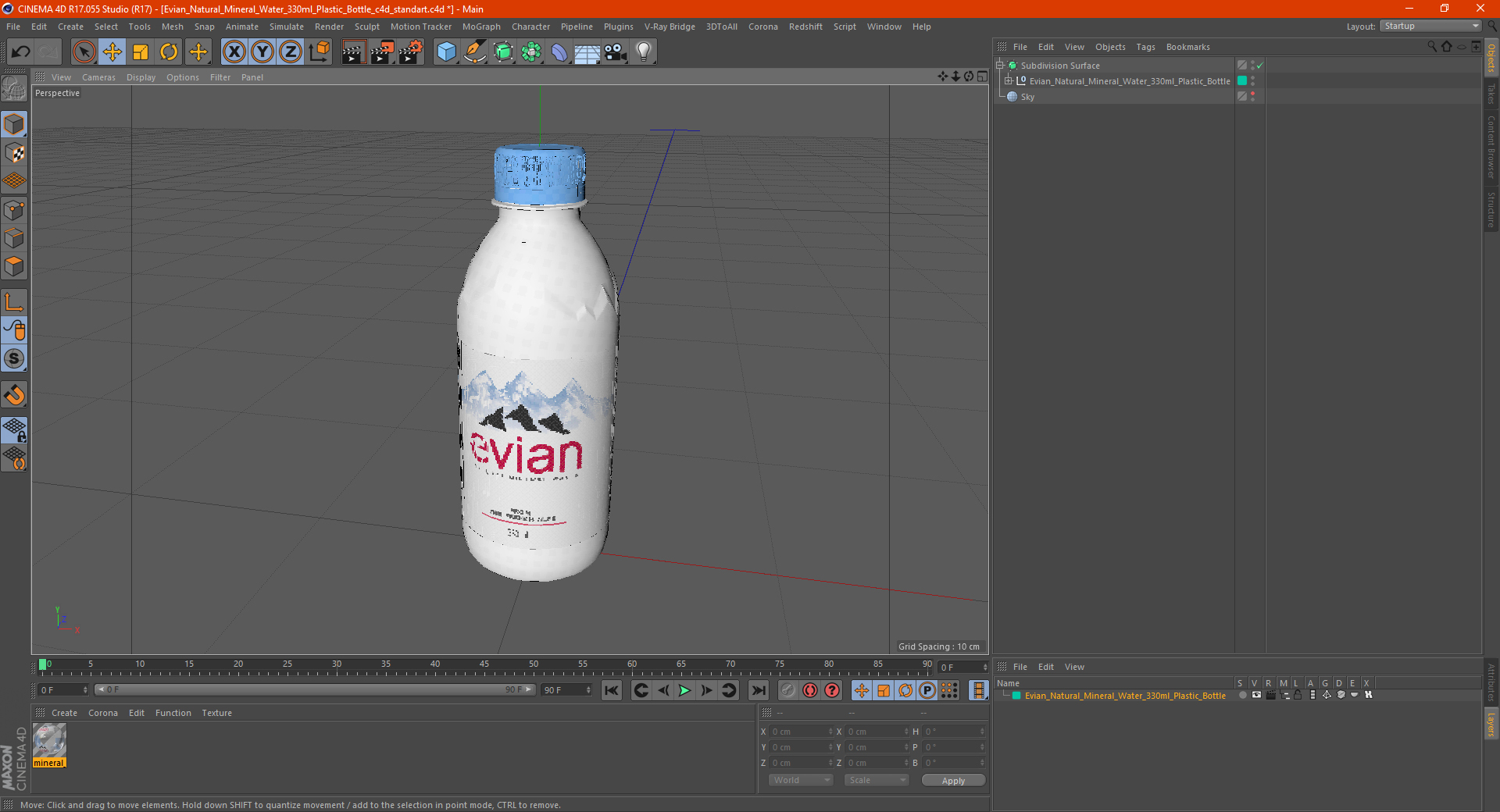Click the timeline frame 45 marker
The width and height of the screenshot is (1500, 812).
(484, 665)
